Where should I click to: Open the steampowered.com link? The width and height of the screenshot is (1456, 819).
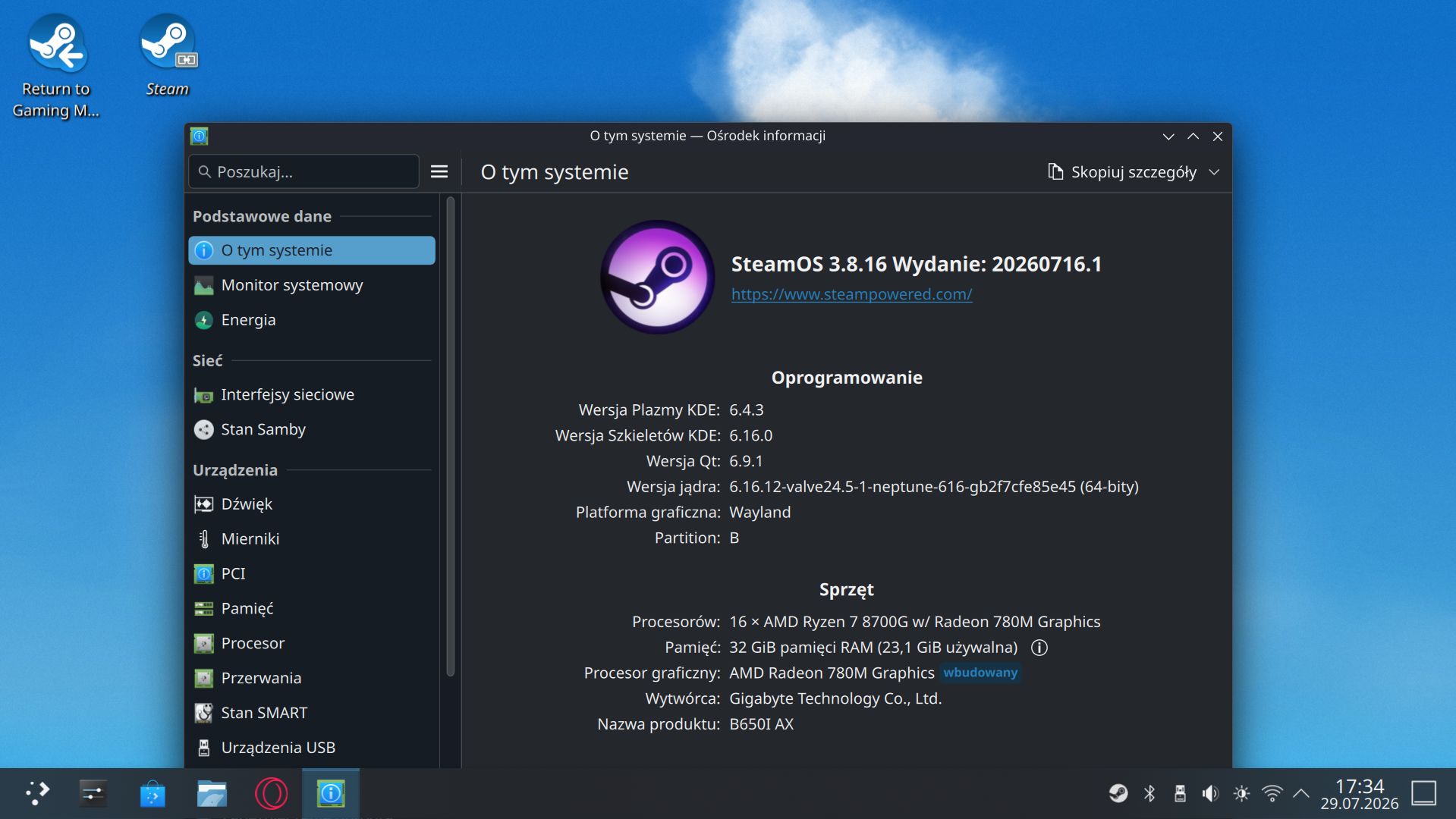[x=851, y=294]
